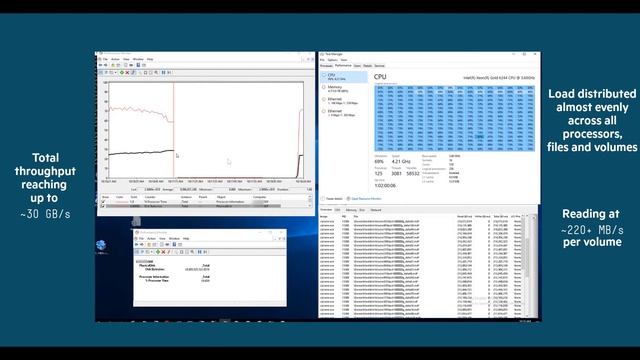Open File menu in report Performance Monitor window

click(142, 238)
